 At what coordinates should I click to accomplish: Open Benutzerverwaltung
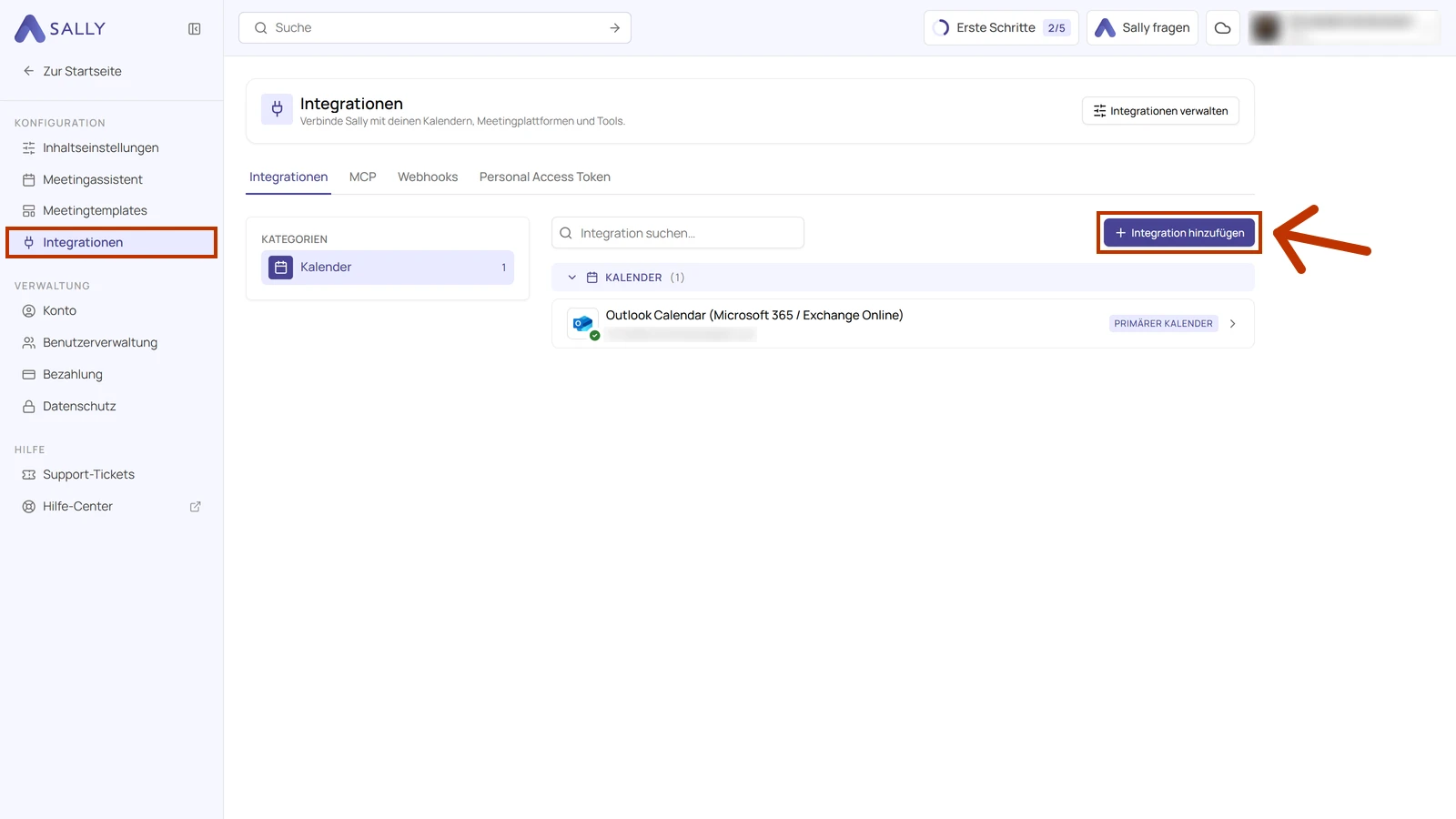click(111, 342)
